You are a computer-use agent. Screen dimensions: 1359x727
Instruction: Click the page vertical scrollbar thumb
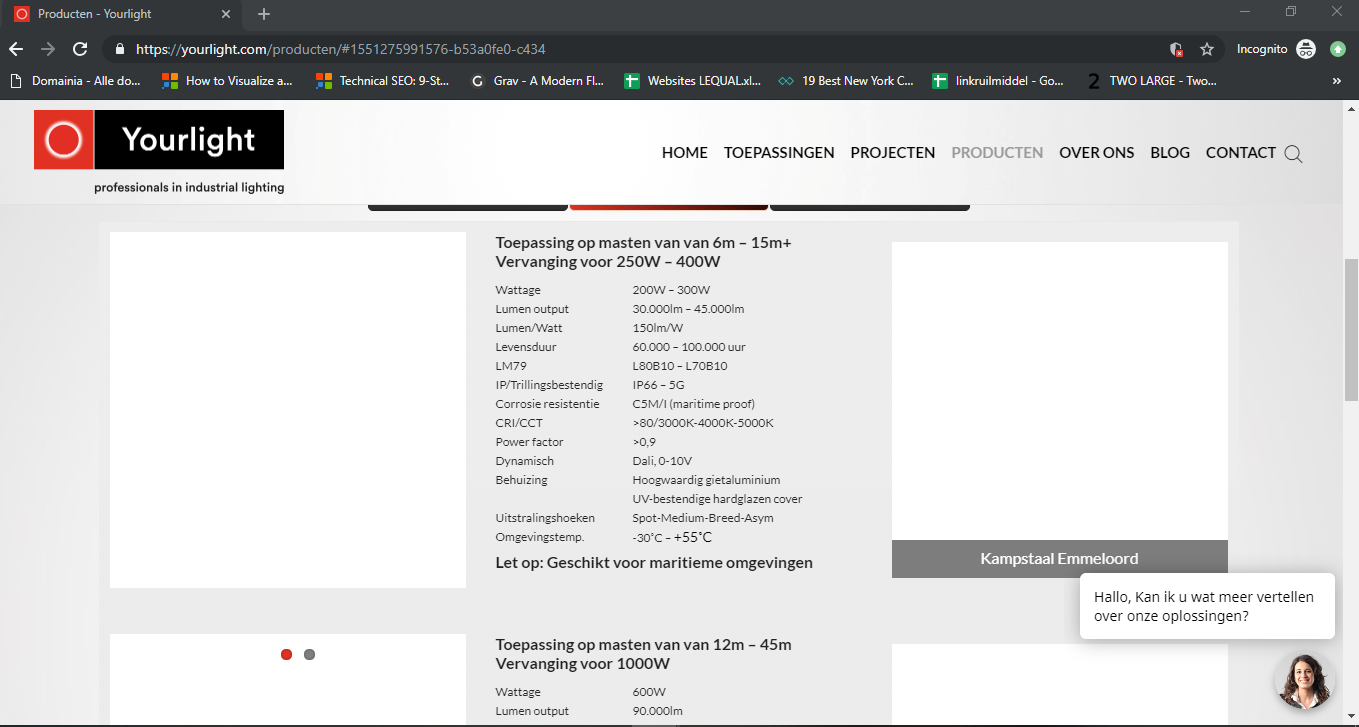pos(1351,330)
